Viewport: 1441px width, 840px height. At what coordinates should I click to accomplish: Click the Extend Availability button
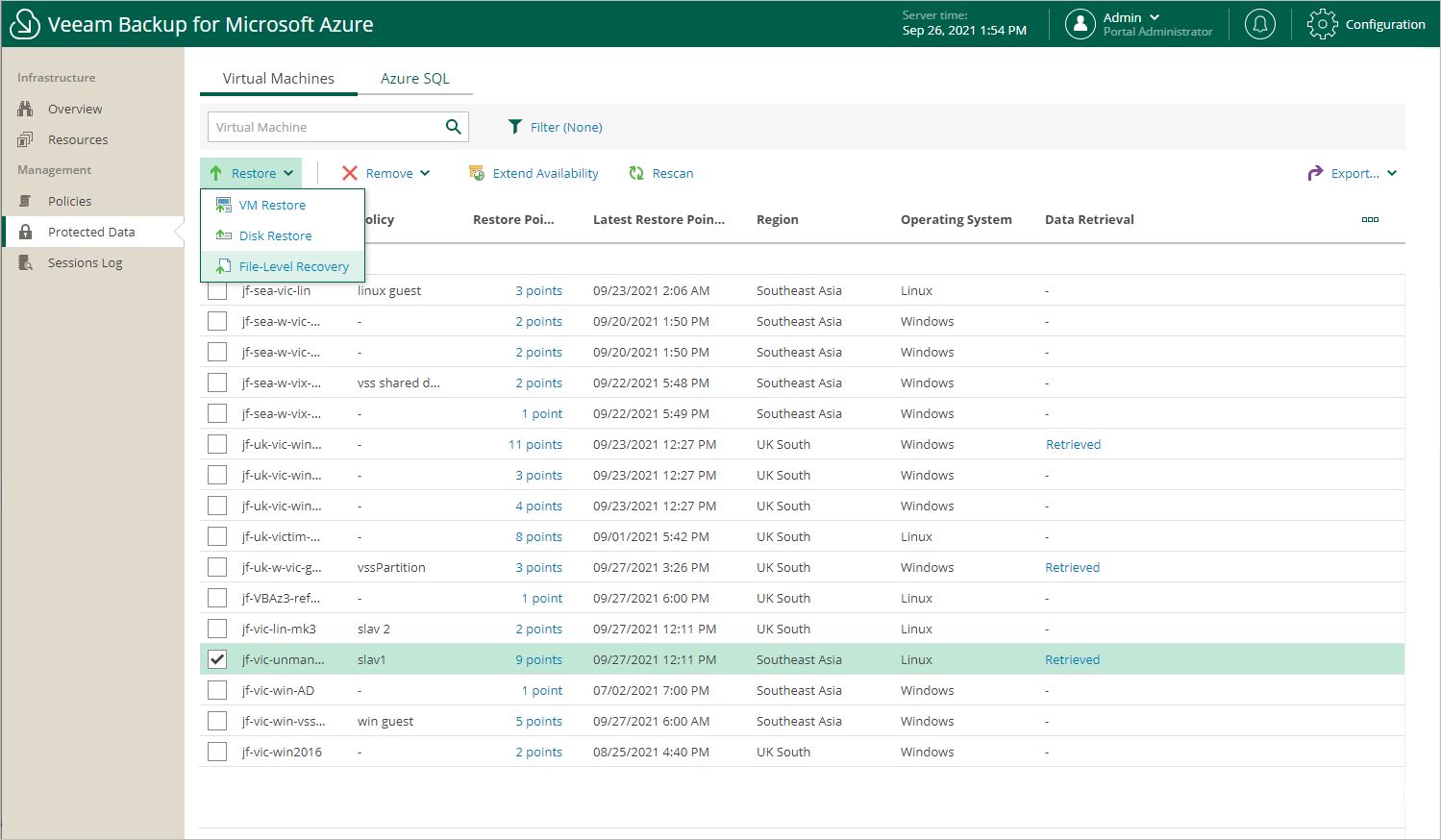pos(534,173)
